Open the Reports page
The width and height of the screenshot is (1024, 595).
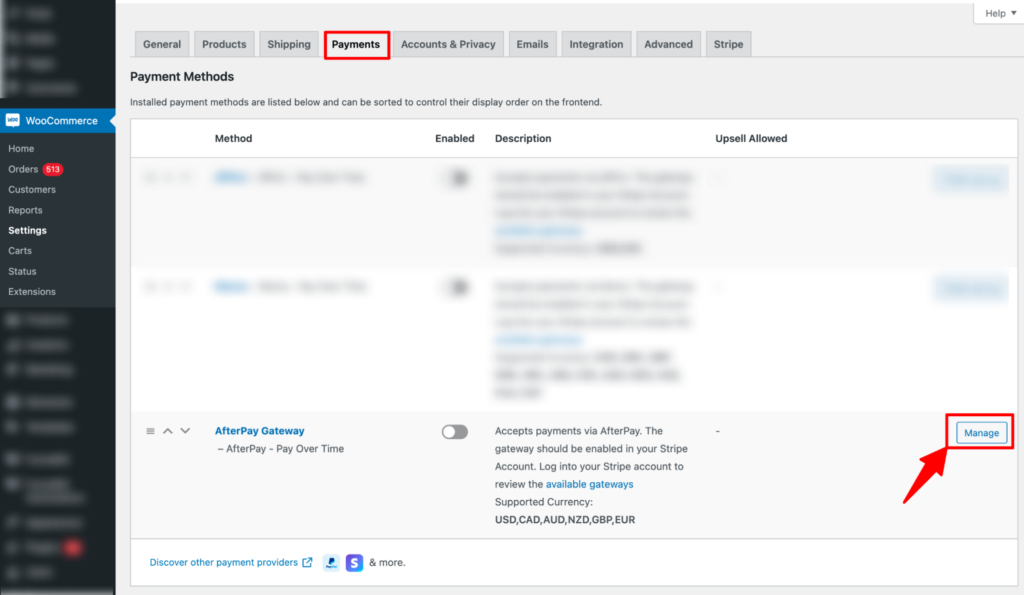click(x=25, y=210)
